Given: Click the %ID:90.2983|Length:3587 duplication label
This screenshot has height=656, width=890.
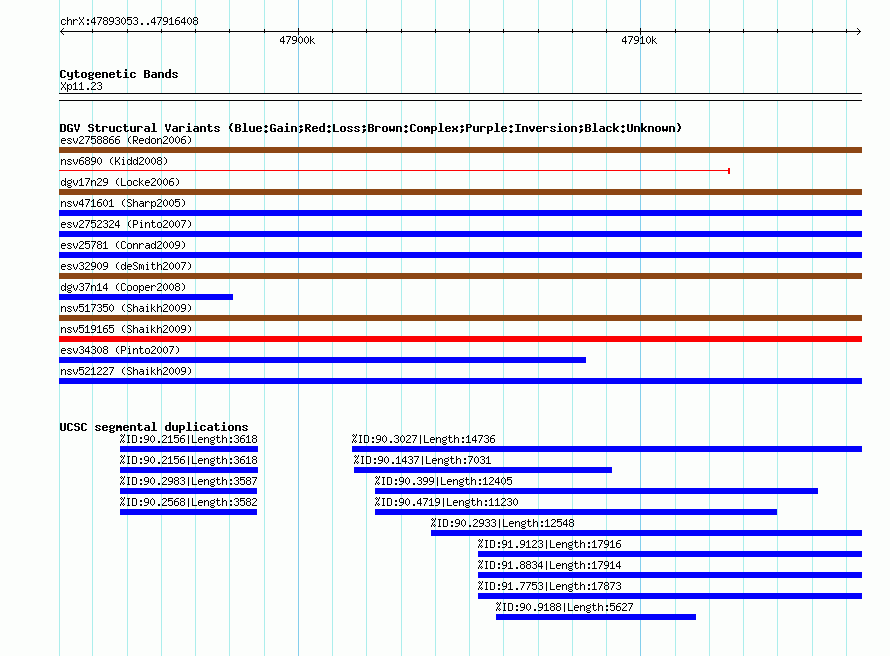Looking at the screenshot, I should click(x=188, y=481).
